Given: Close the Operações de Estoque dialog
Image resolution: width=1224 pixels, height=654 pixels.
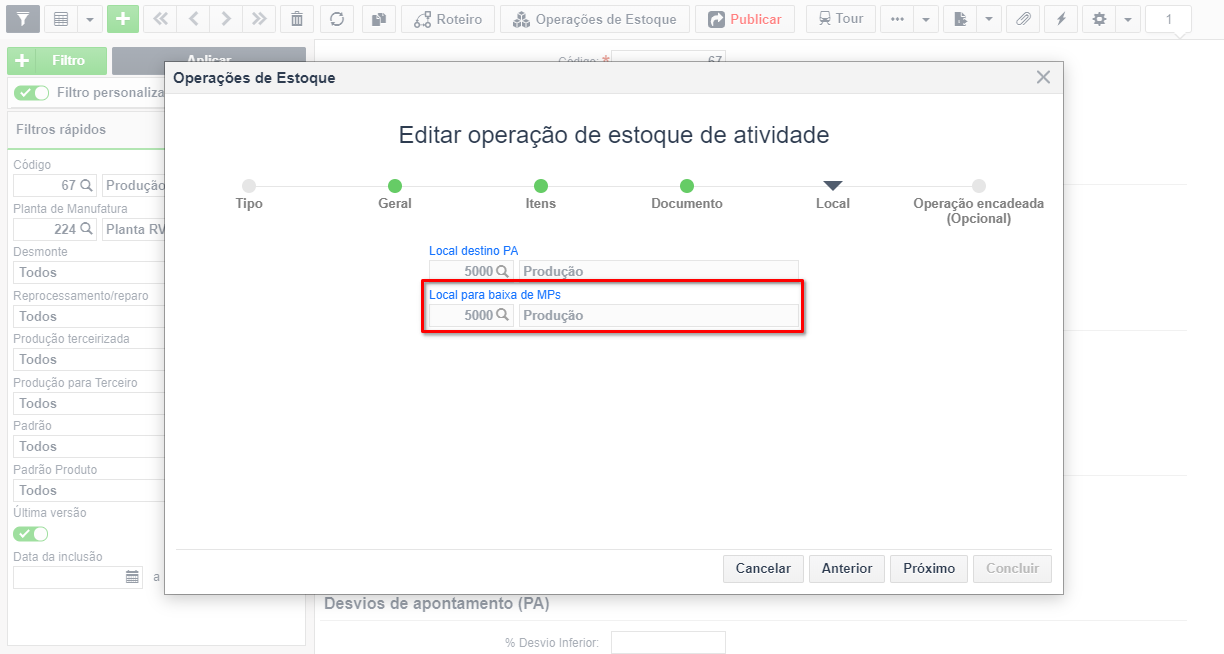Looking at the screenshot, I should coord(1043,77).
